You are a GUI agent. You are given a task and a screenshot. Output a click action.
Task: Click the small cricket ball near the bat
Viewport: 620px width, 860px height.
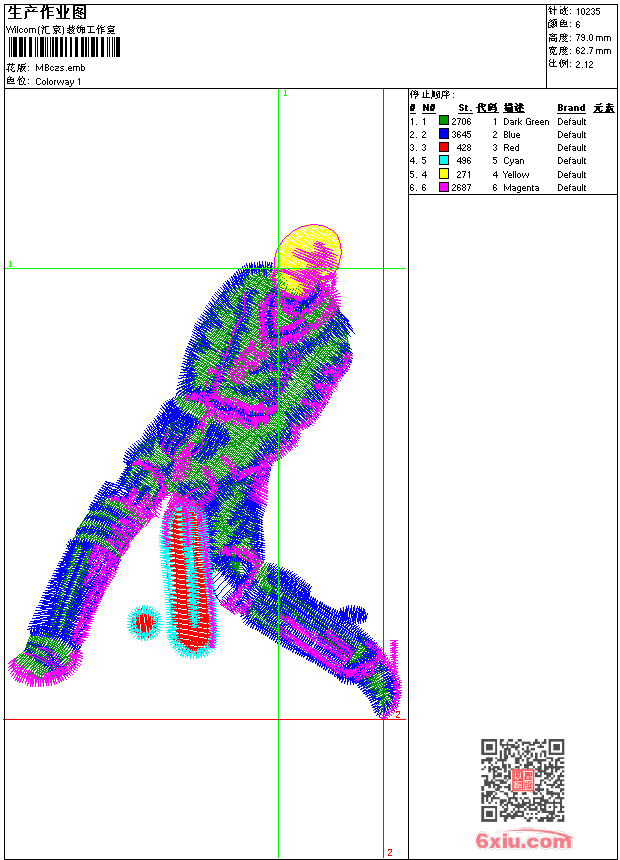tap(145, 623)
